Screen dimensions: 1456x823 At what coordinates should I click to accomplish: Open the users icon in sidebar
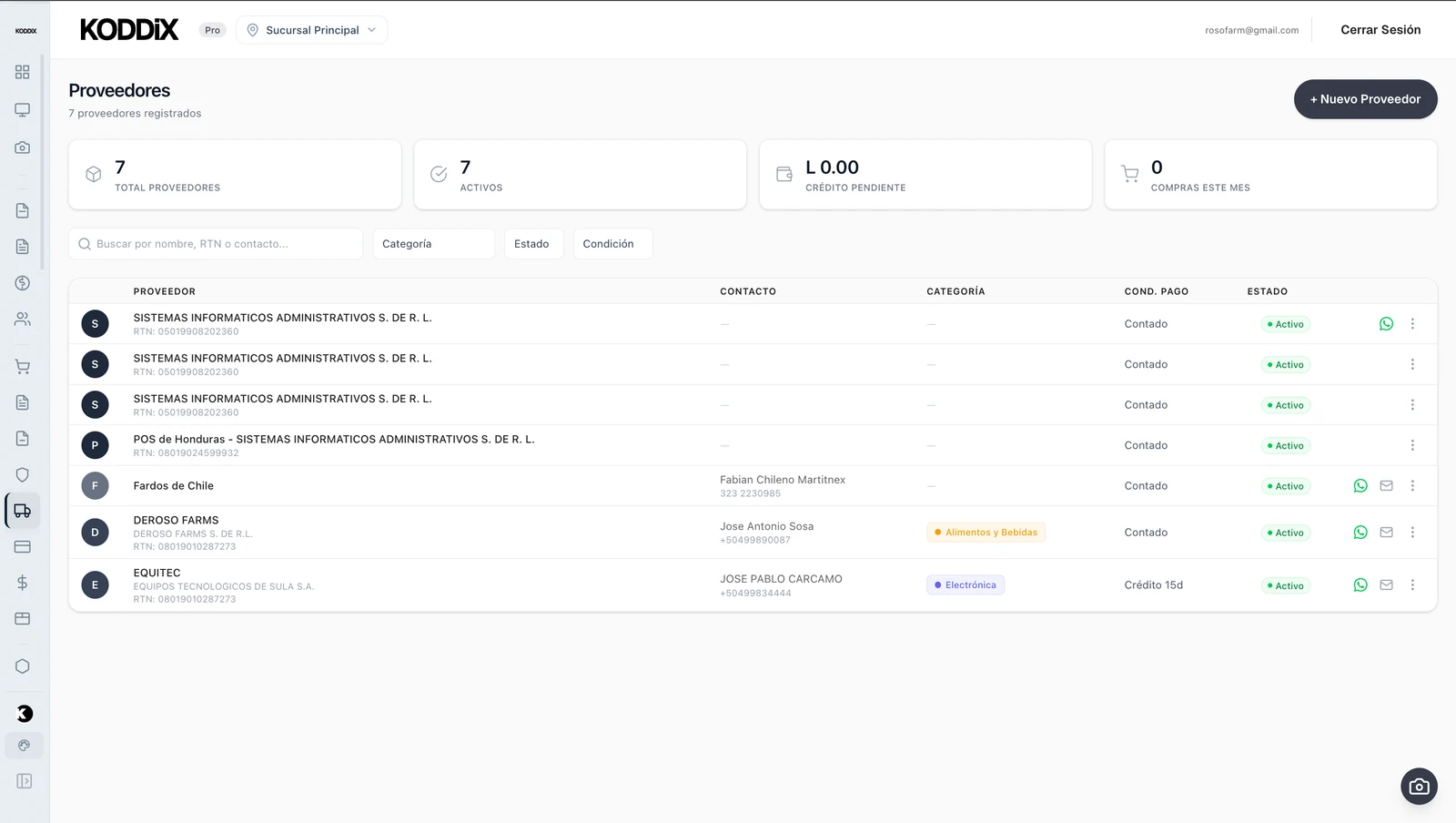pyautogui.click(x=23, y=320)
